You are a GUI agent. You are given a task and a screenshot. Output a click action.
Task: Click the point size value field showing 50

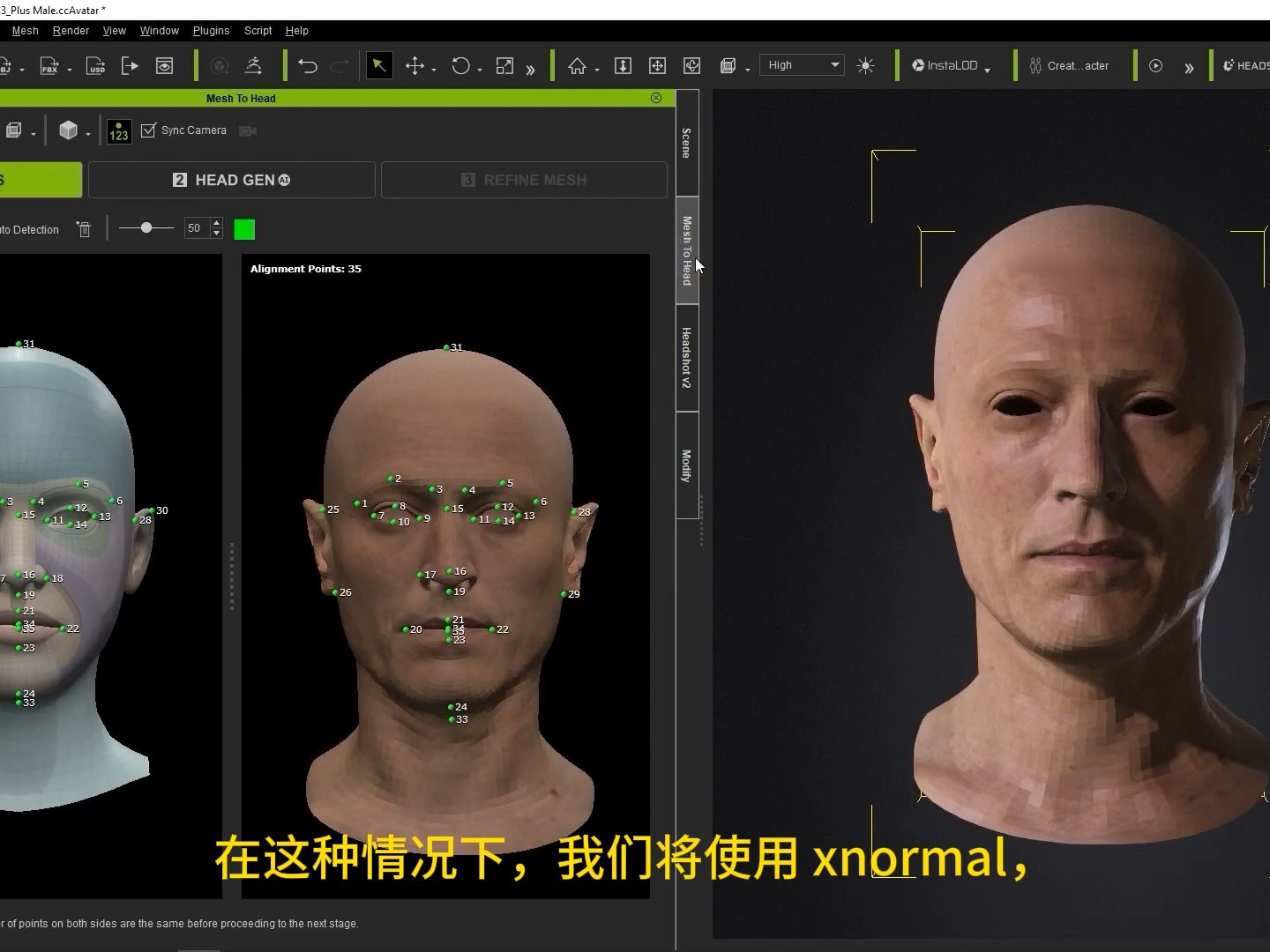pos(197,228)
